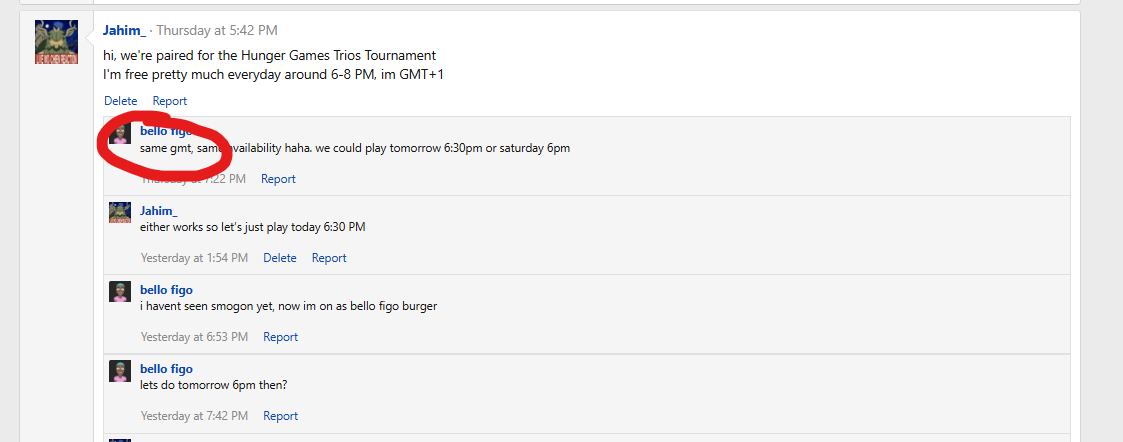Delete the main profile post
The height and width of the screenshot is (442, 1123).
pos(120,101)
